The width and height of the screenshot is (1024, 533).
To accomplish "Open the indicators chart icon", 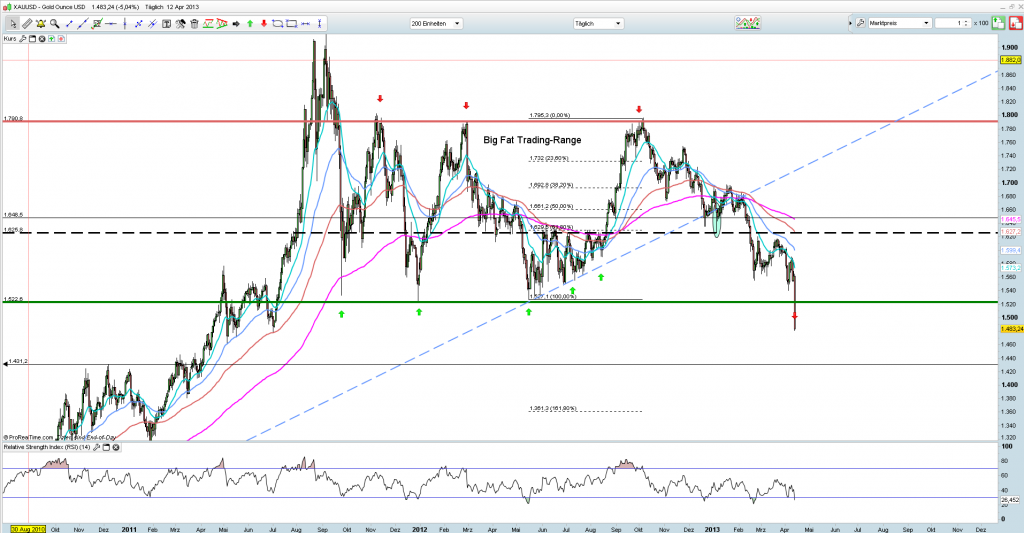I will pyautogui.click(x=748, y=23).
